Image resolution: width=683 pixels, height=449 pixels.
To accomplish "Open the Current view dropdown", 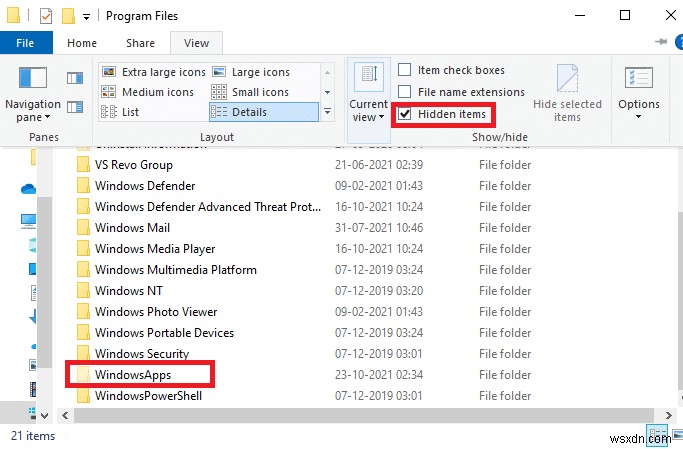I will [369, 101].
